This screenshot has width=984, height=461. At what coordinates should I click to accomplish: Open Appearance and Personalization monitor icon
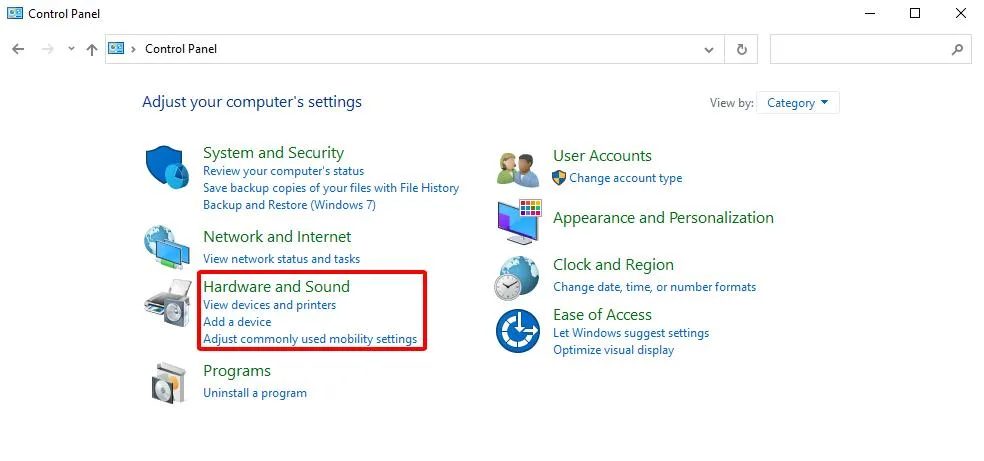tap(518, 221)
